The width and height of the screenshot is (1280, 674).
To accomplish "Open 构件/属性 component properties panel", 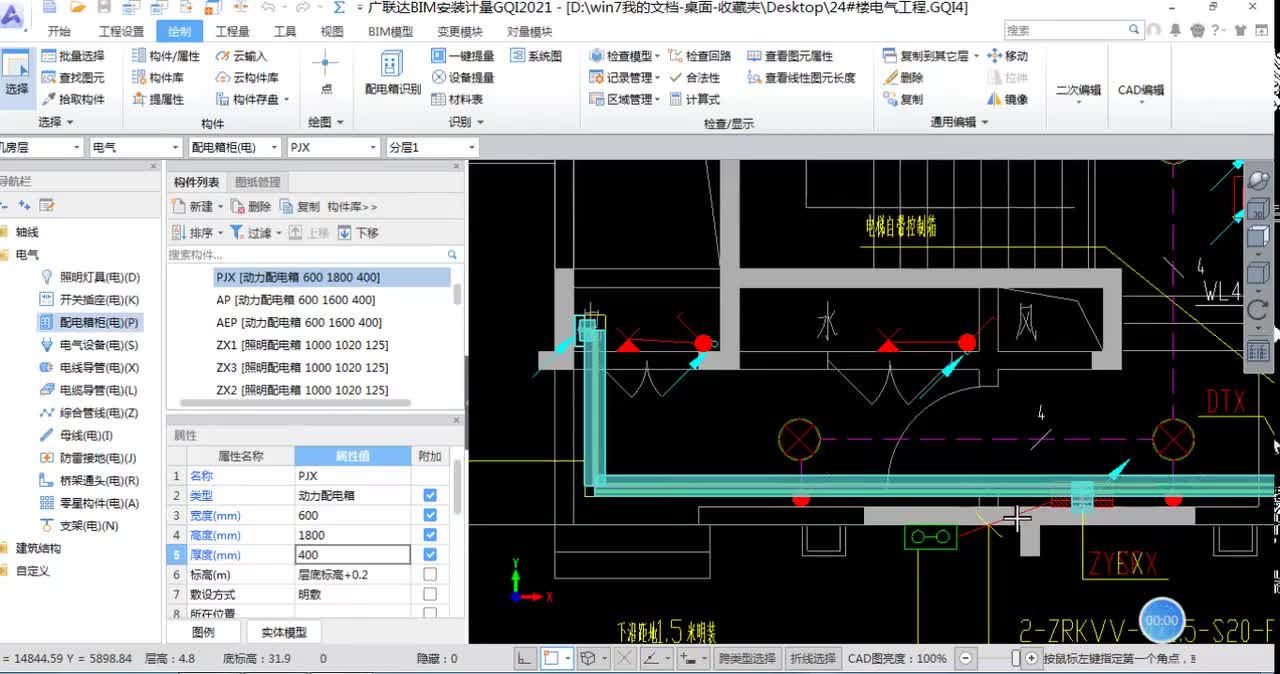I will 166,56.
